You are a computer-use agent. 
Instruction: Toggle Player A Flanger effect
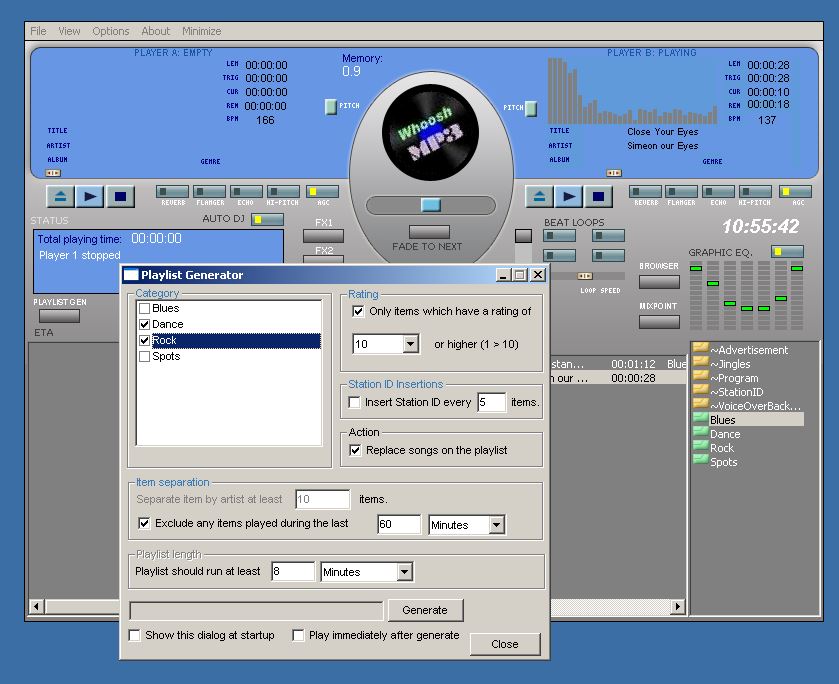click(209, 192)
